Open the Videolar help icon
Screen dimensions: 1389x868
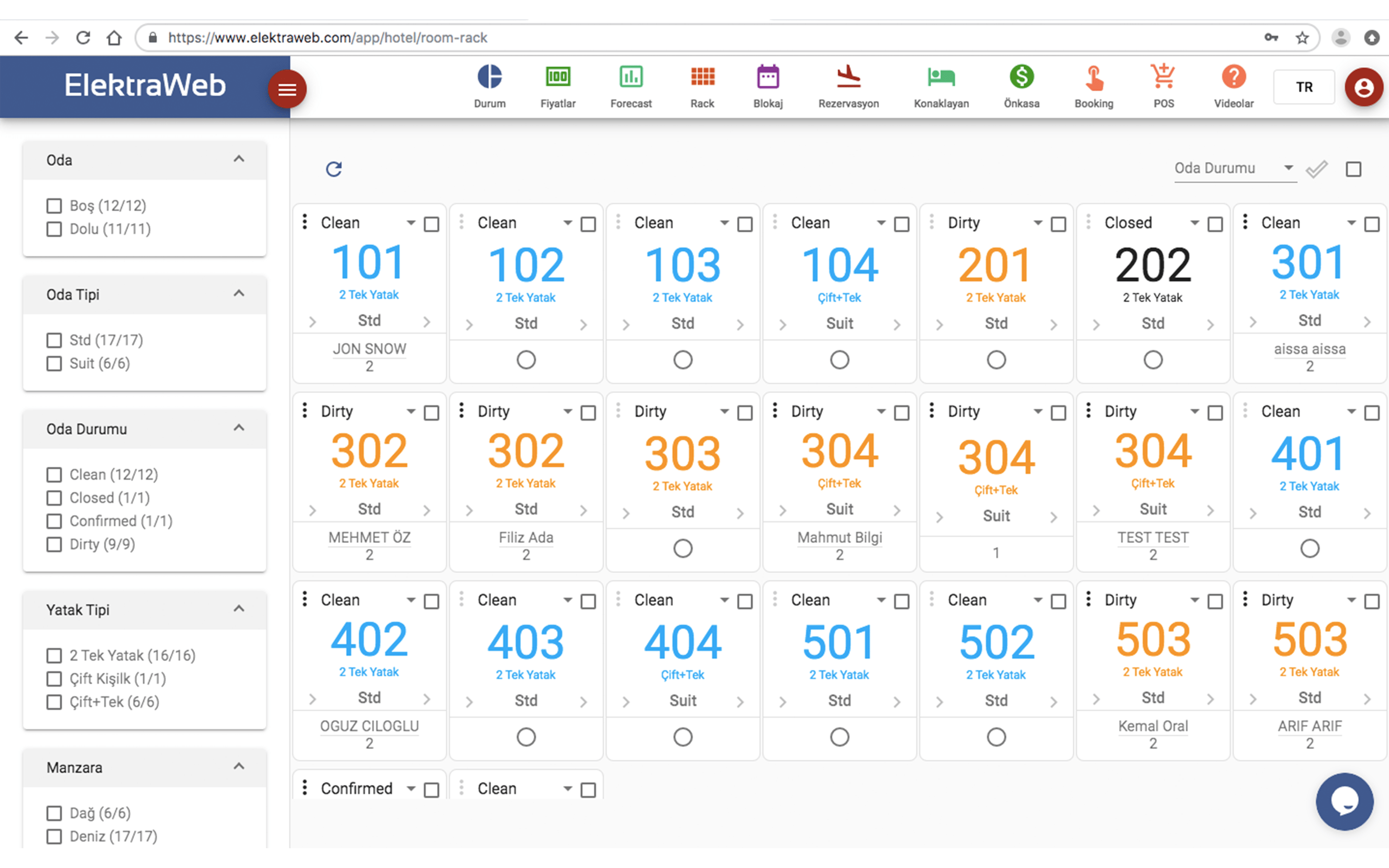coord(1233,77)
